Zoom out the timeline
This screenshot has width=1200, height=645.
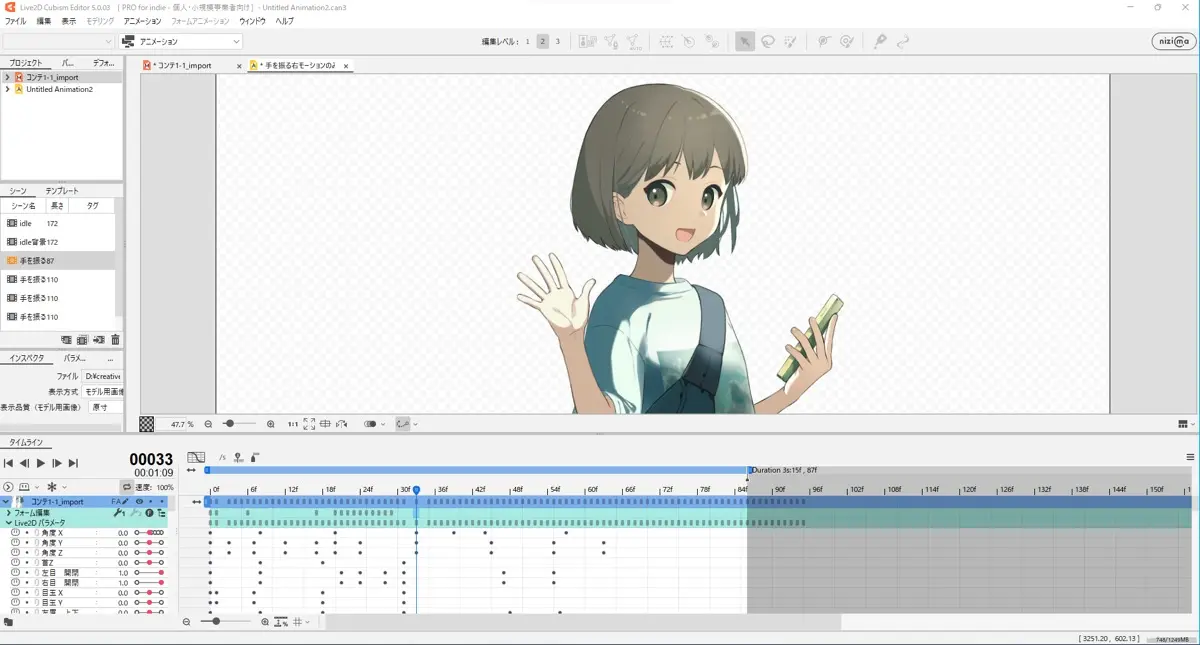coord(186,622)
